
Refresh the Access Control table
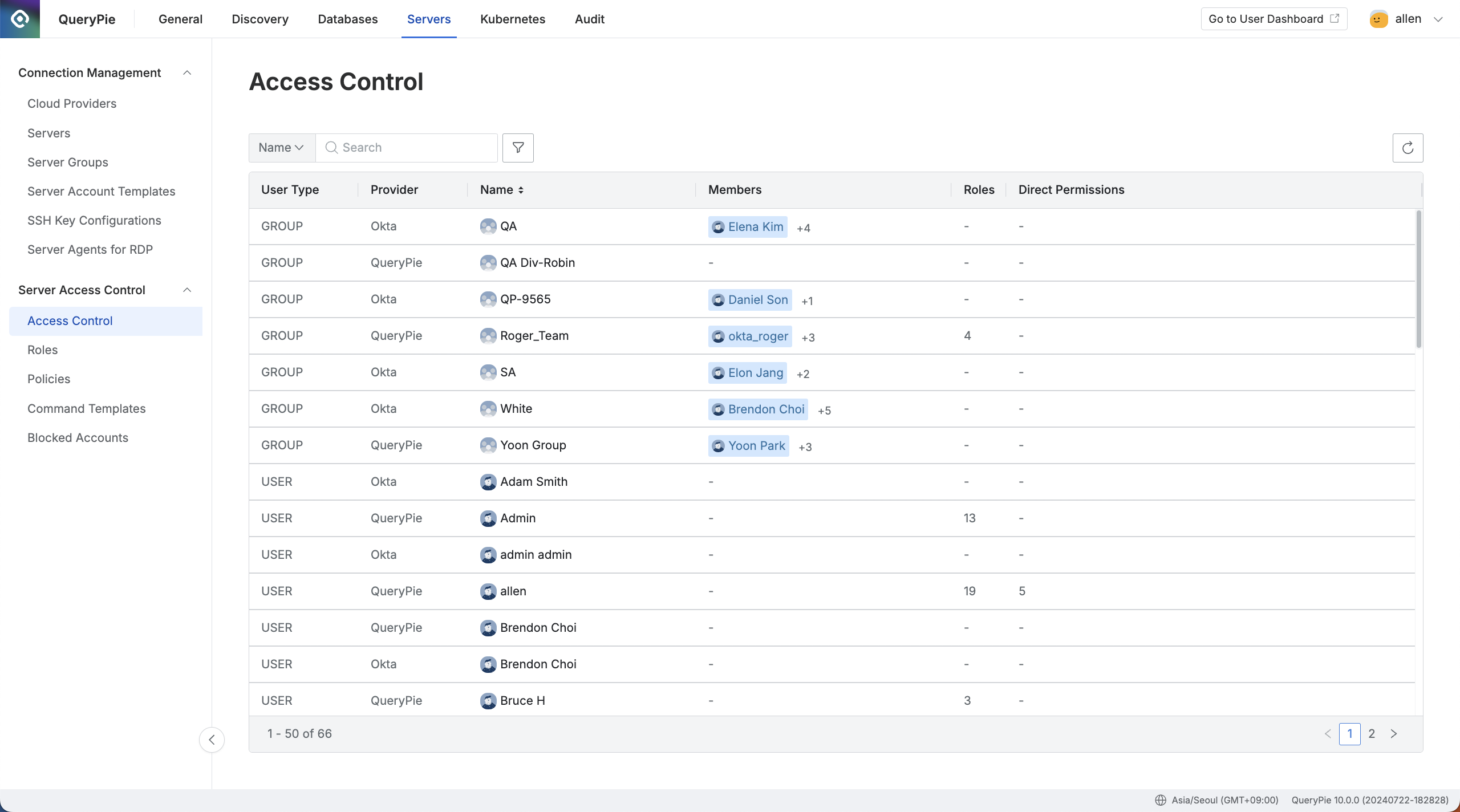pos(1408,148)
